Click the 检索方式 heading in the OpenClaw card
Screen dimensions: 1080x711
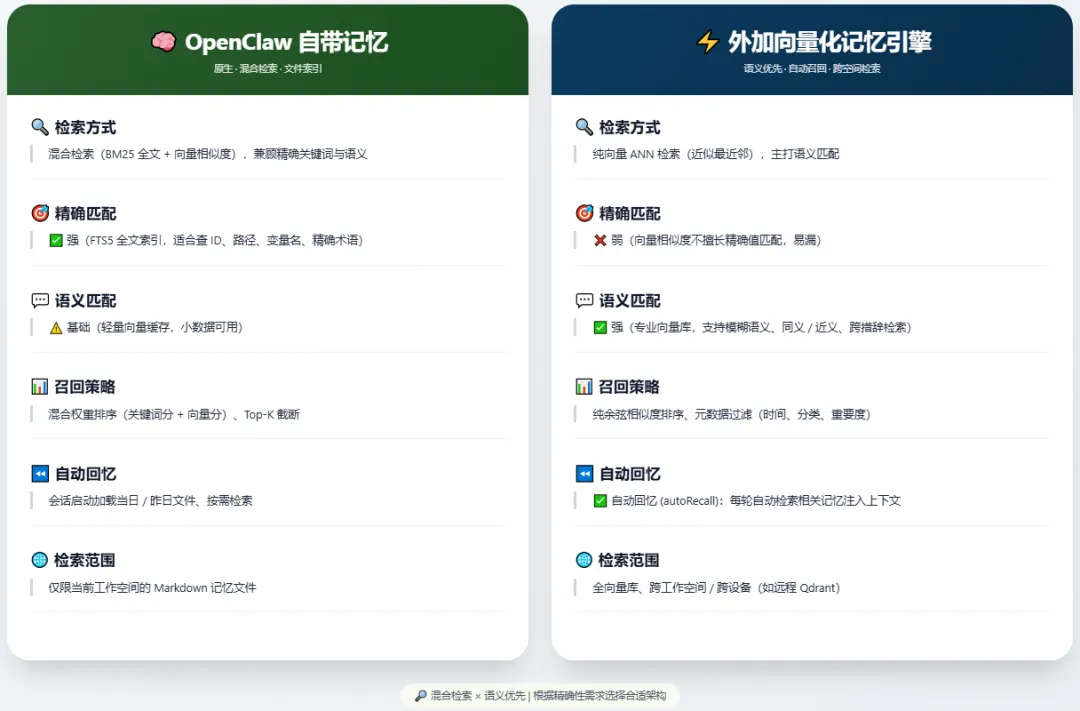pos(85,127)
